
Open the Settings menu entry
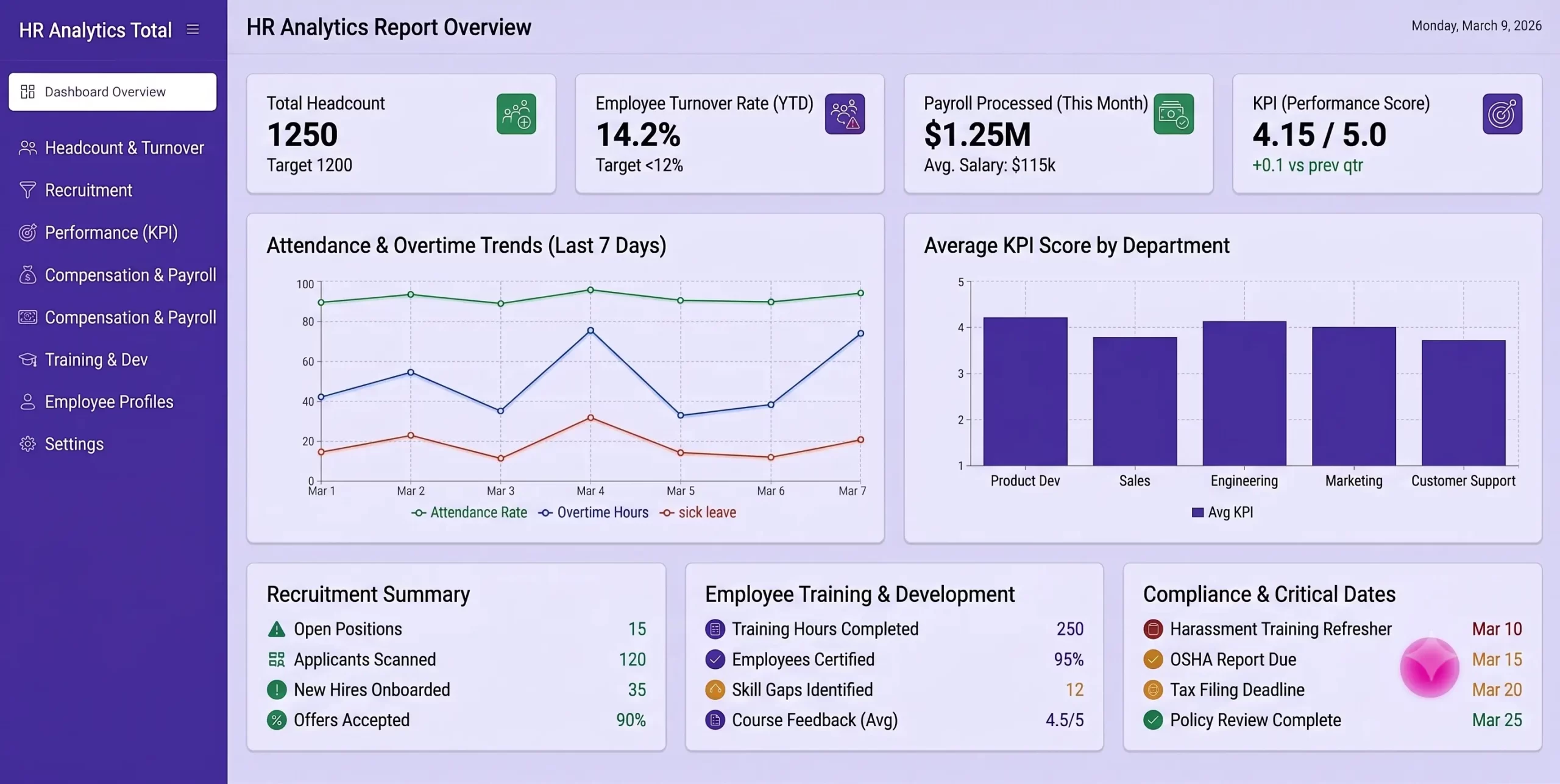click(x=112, y=444)
